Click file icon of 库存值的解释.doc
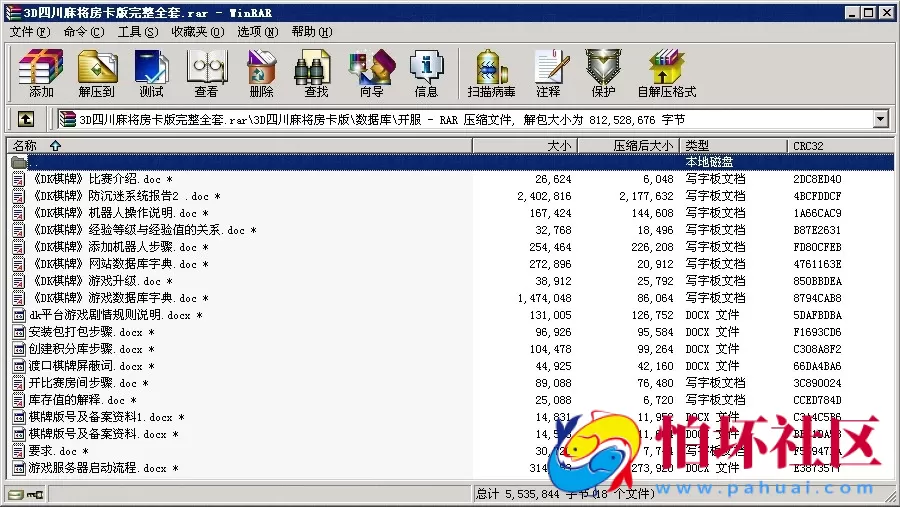 click(19, 400)
